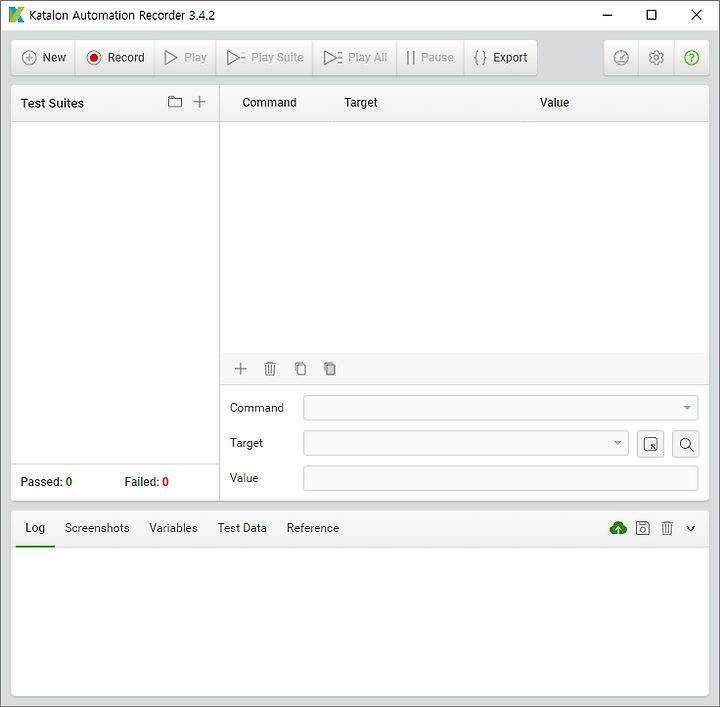
Task: Switch to the Log tab
Action: click(35, 528)
